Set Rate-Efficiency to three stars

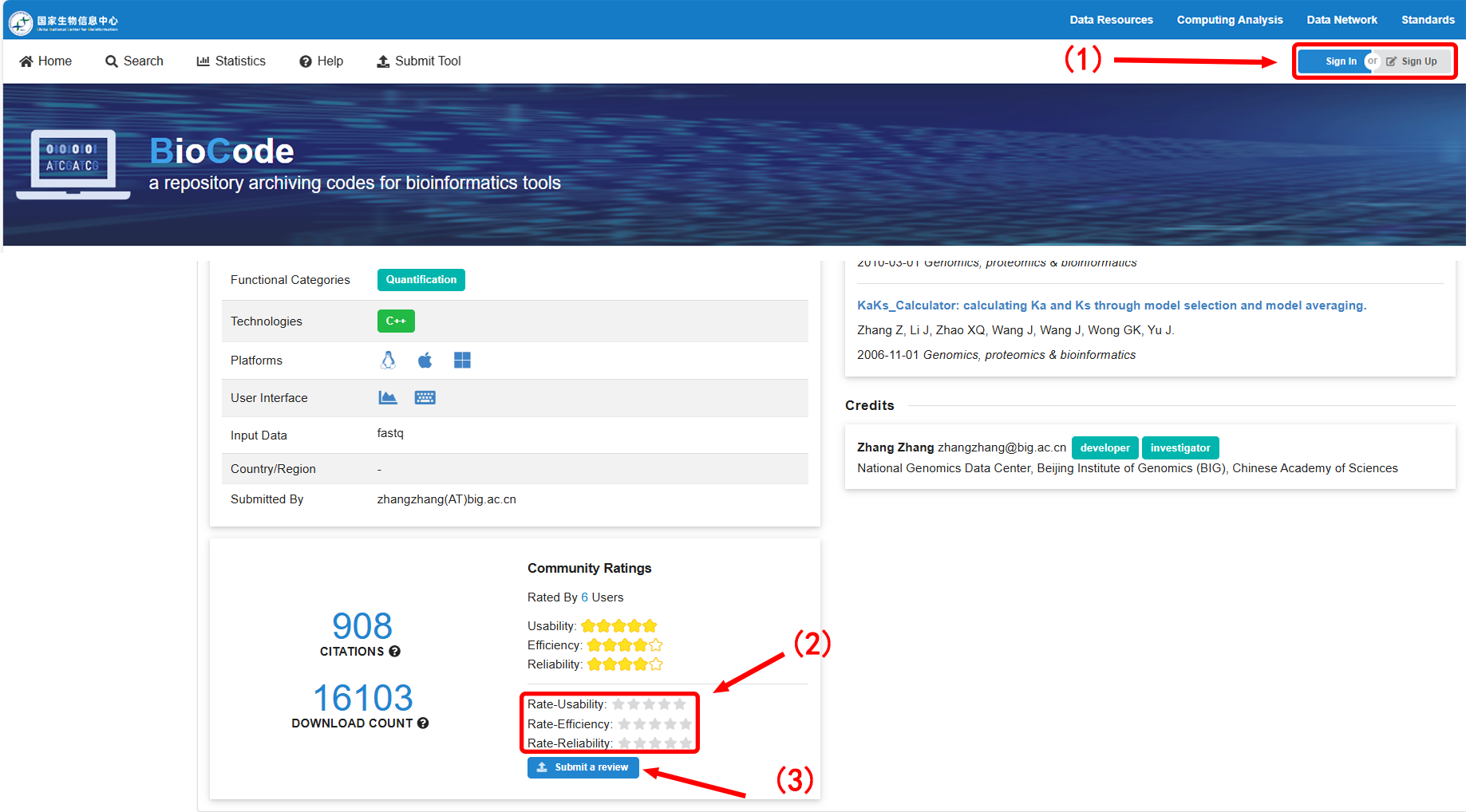tap(655, 724)
